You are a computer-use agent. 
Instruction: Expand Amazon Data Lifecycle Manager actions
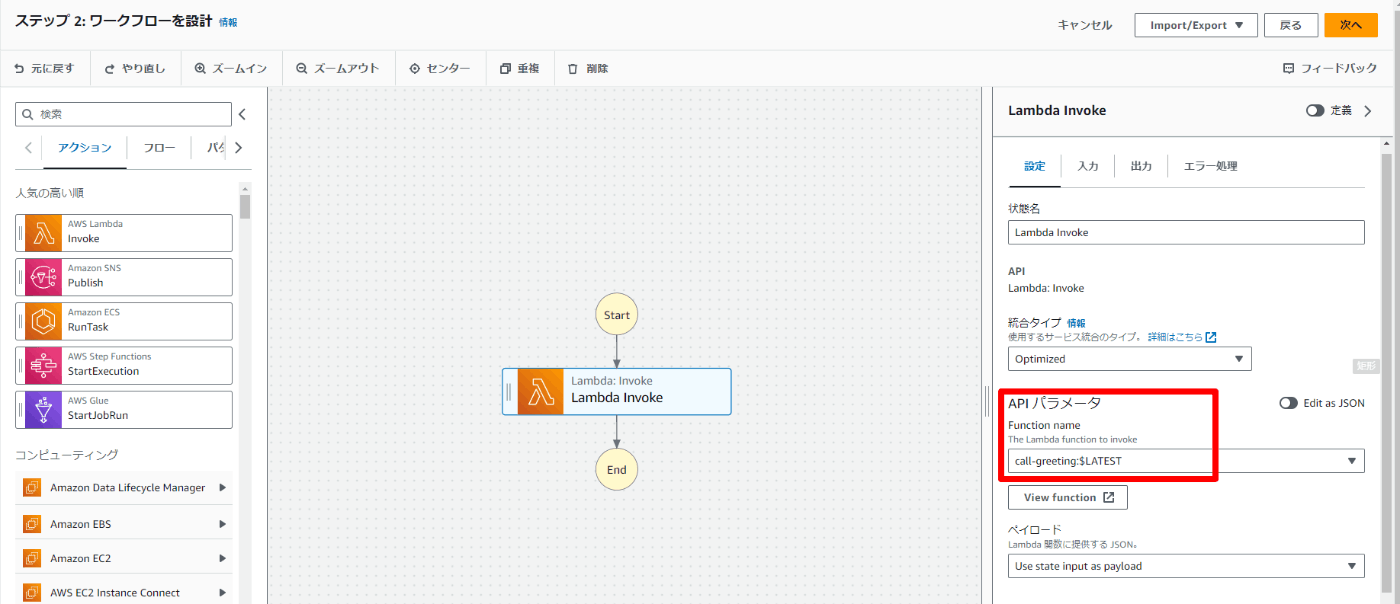[x=222, y=488]
